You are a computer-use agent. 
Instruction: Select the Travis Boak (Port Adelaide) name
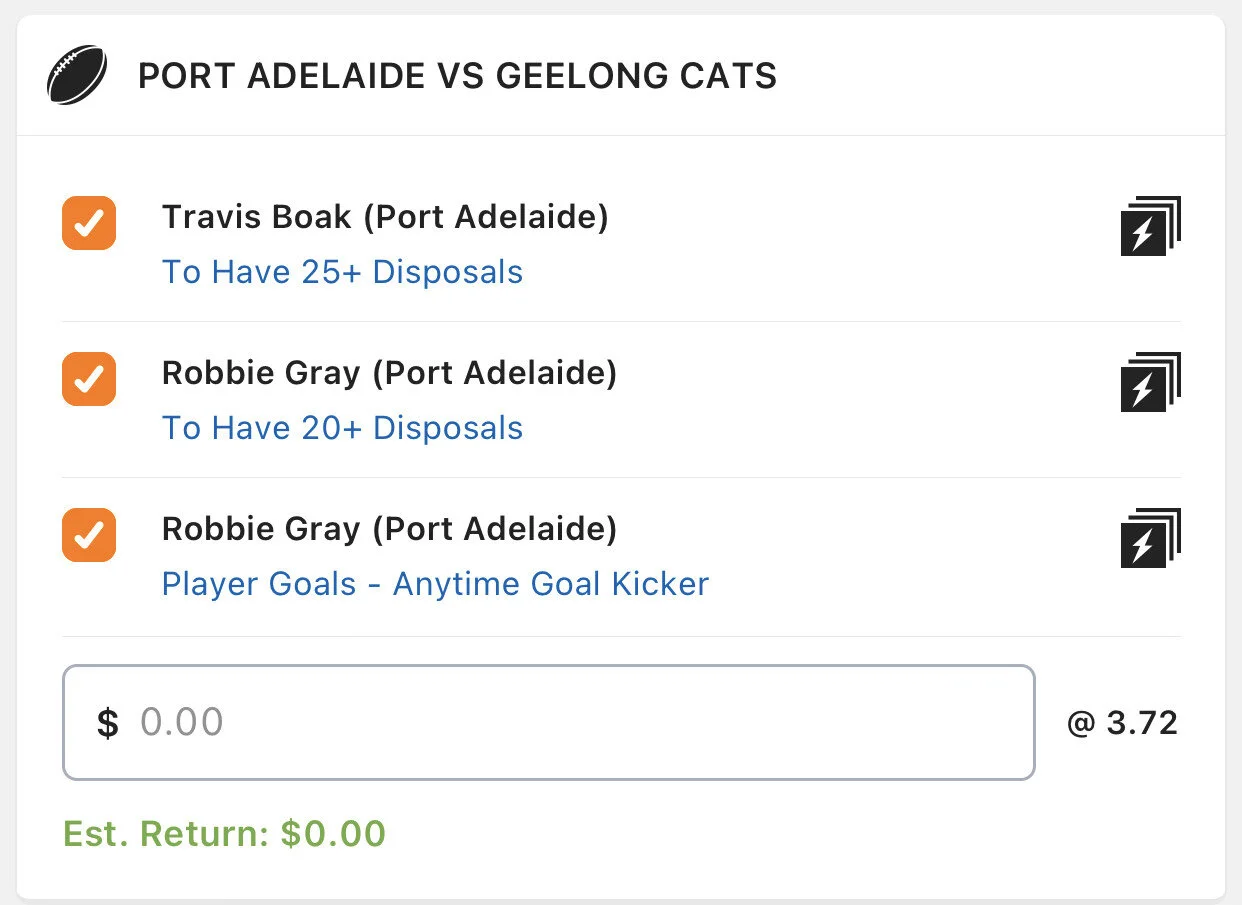coord(385,217)
